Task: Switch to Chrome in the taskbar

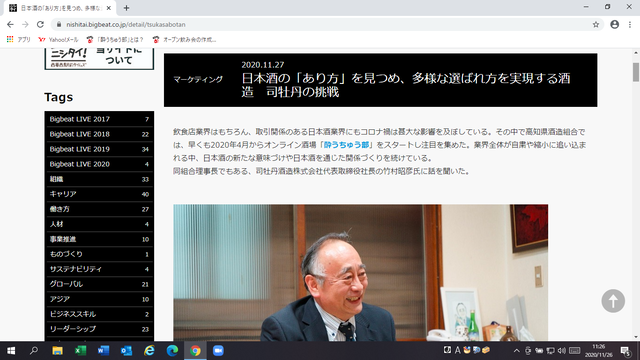Action: click(195, 351)
